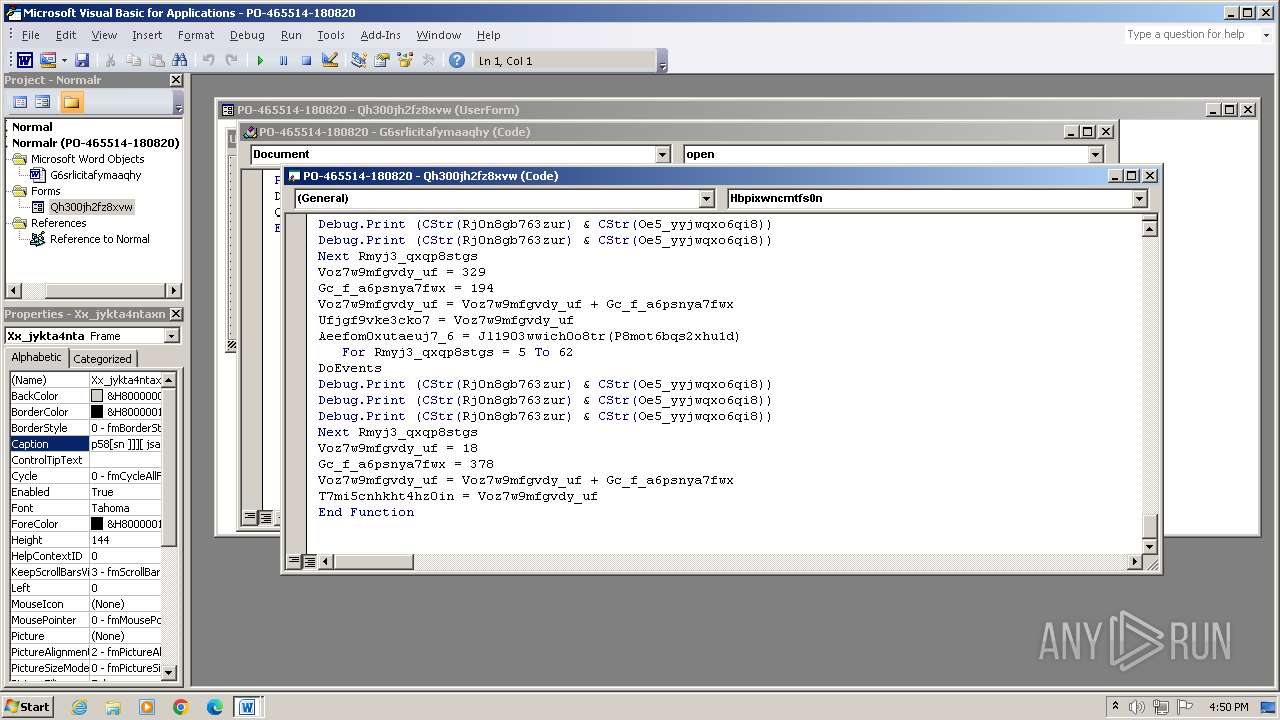Click the Undo arrow icon
The image size is (1280, 720).
pos(208,61)
